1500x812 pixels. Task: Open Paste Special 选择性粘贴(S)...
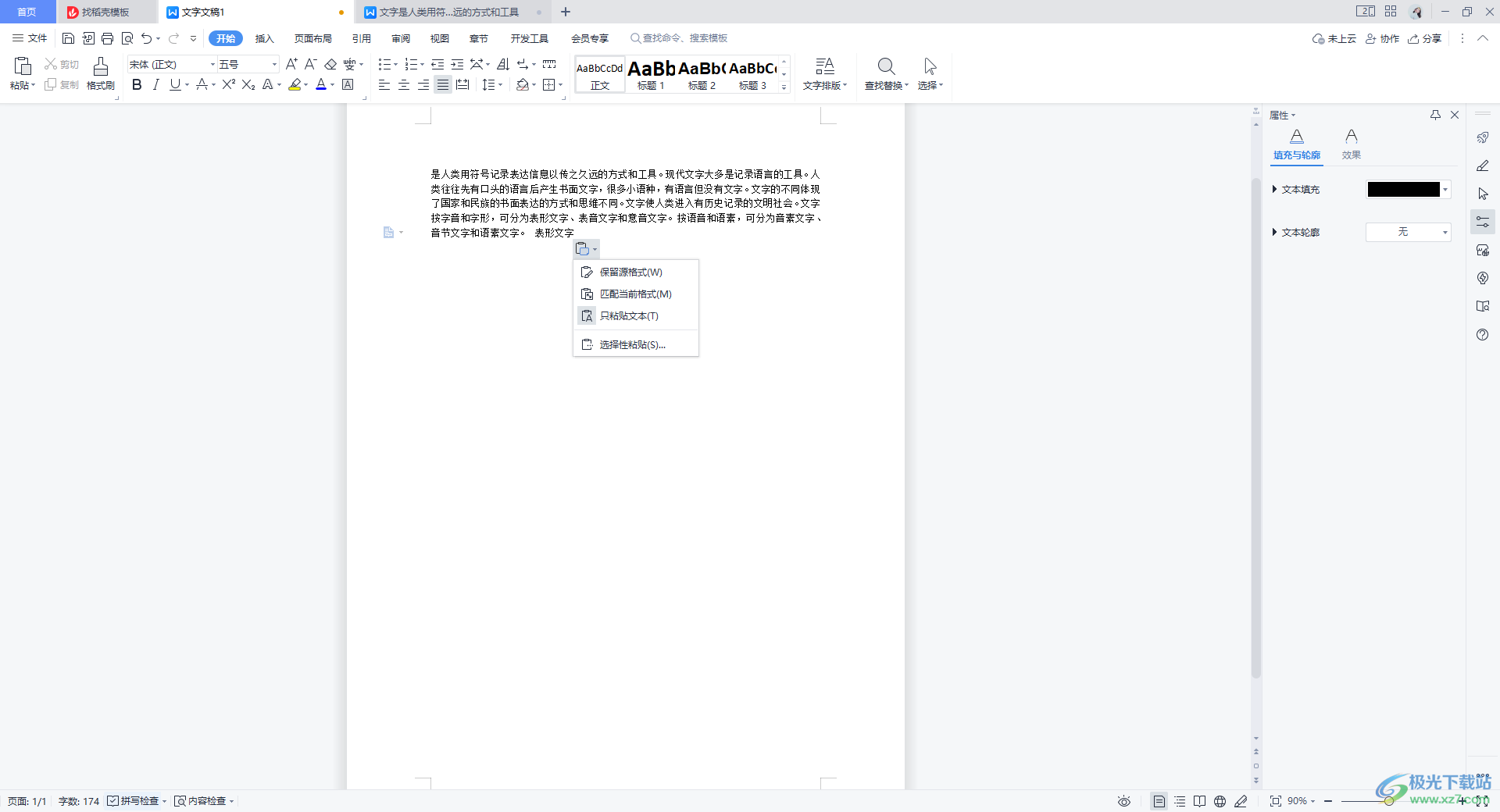636,344
